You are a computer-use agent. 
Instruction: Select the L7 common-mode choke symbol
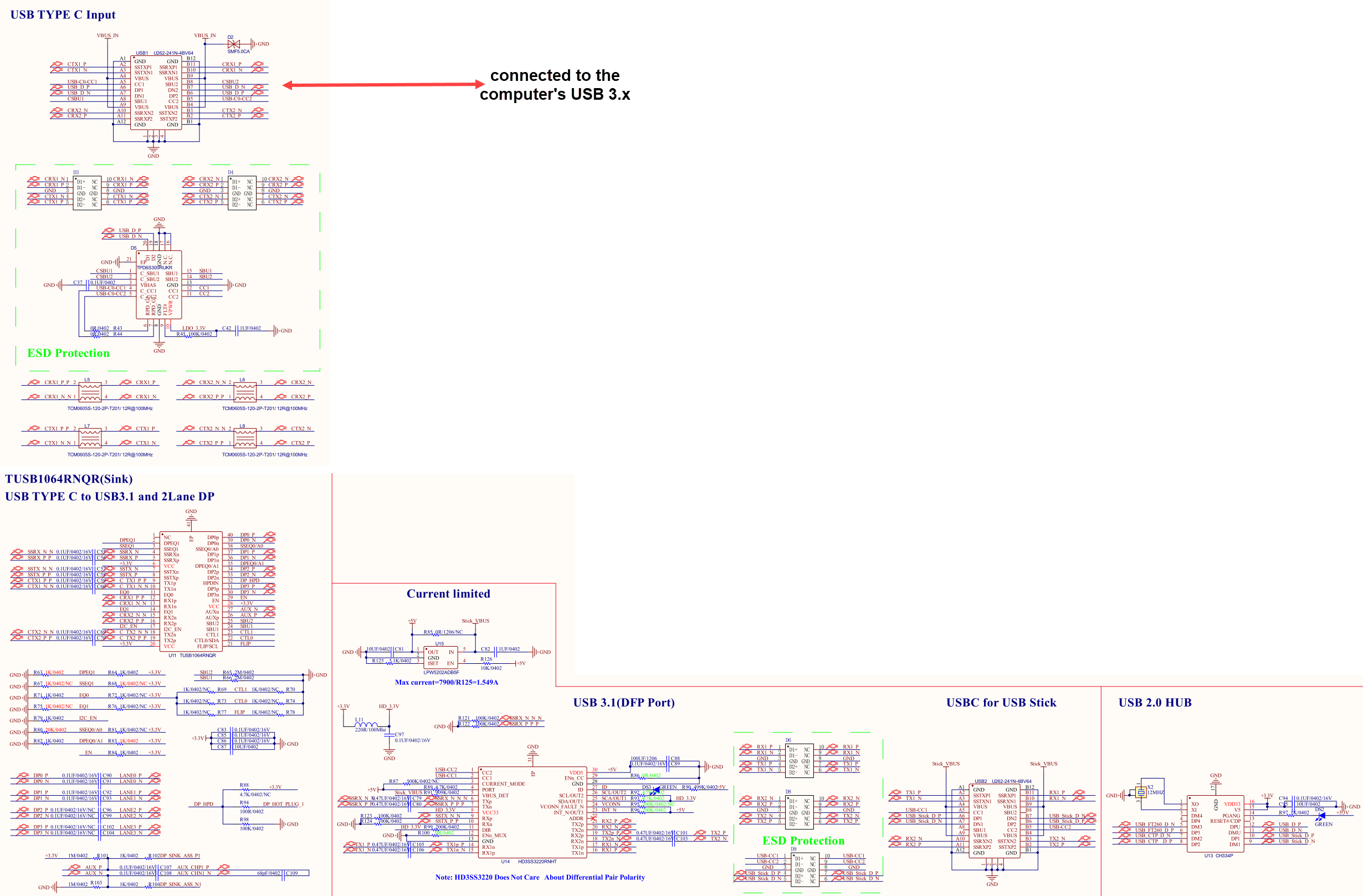(90, 438)
